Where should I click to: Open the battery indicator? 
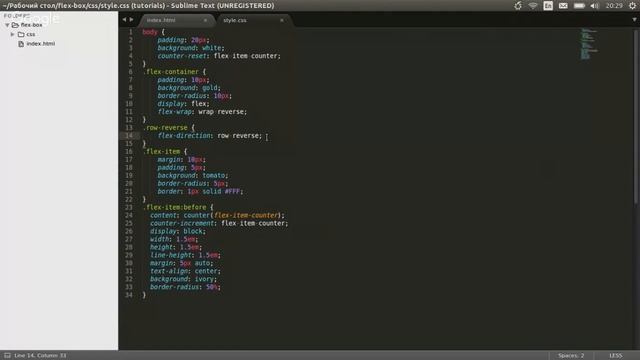579,6
